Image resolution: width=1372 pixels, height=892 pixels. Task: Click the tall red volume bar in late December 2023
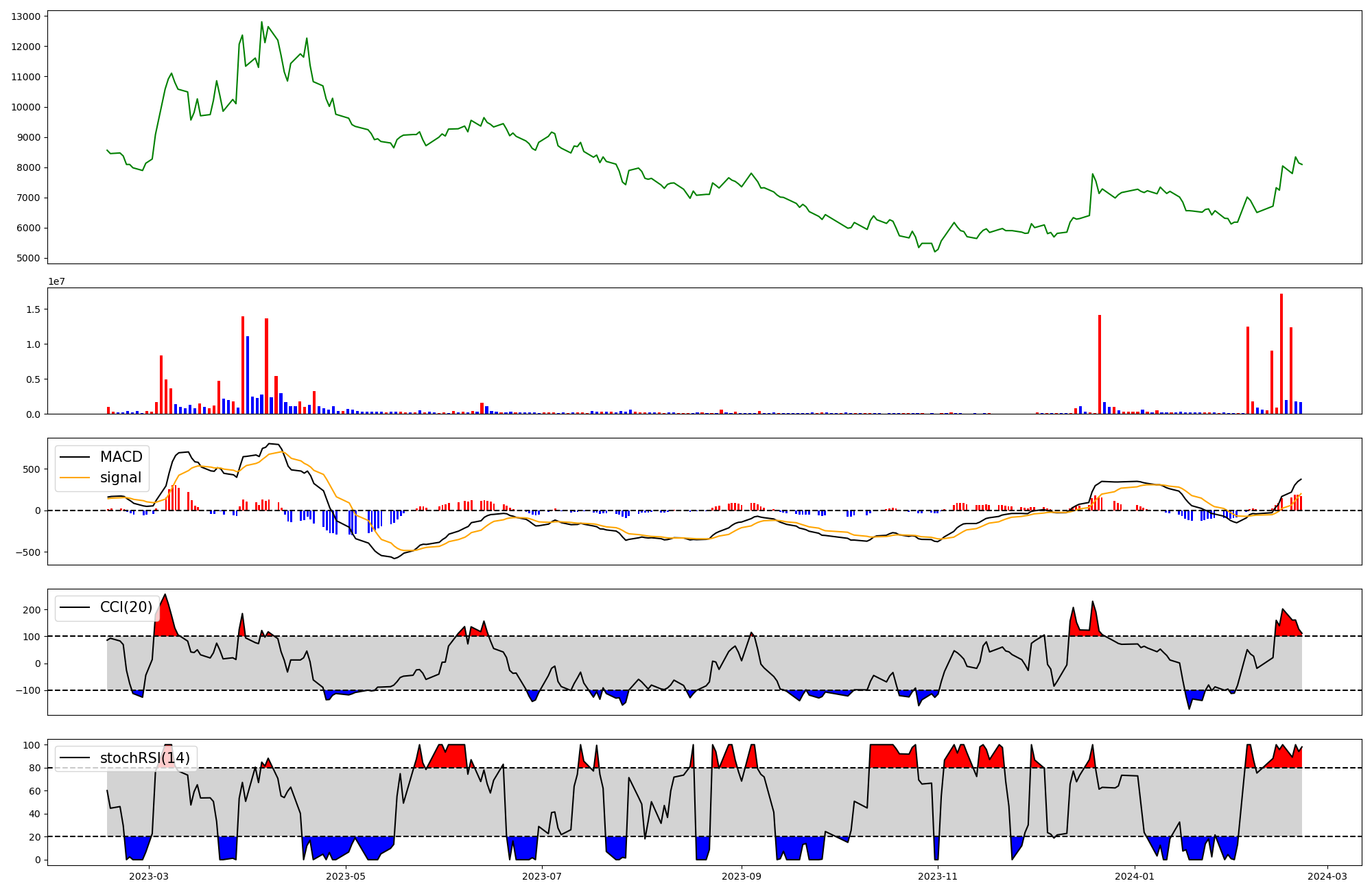click(x=1100, y=364)
